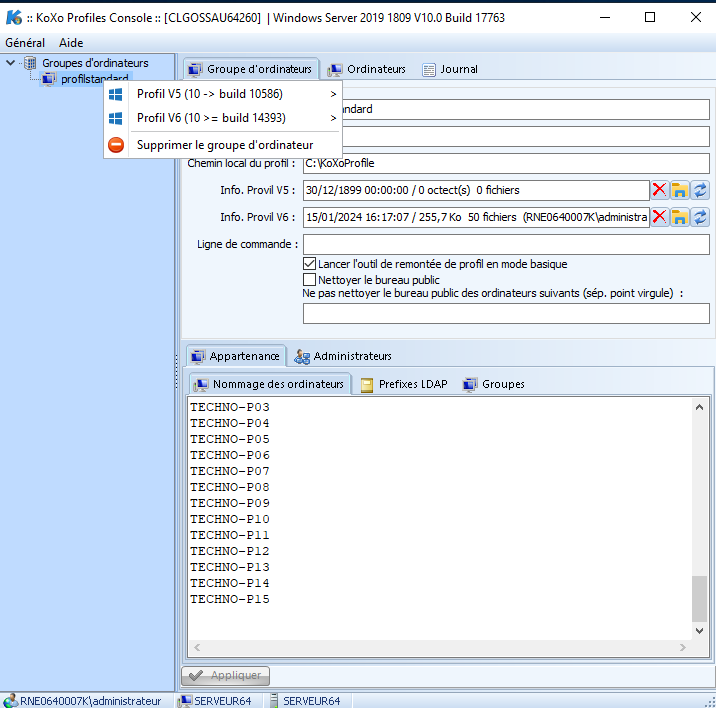Click the window resize grip at status bar corner
Image resolution: width=716 pixels, height=708 pixels.
[711, 703]
